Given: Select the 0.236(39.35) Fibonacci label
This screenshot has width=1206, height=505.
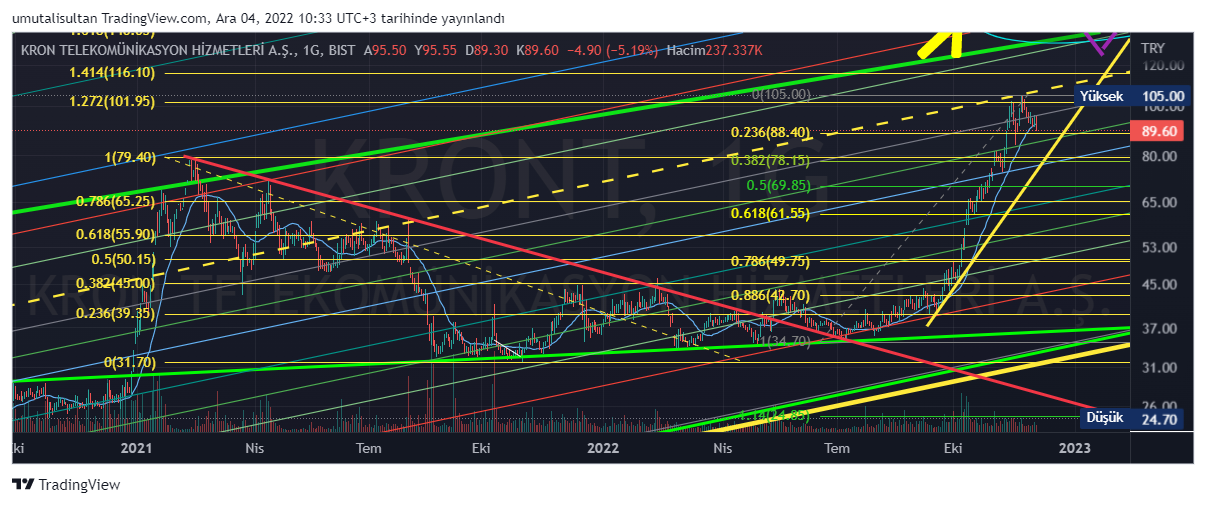Looking at the screenshot, I should pos(116,313).
